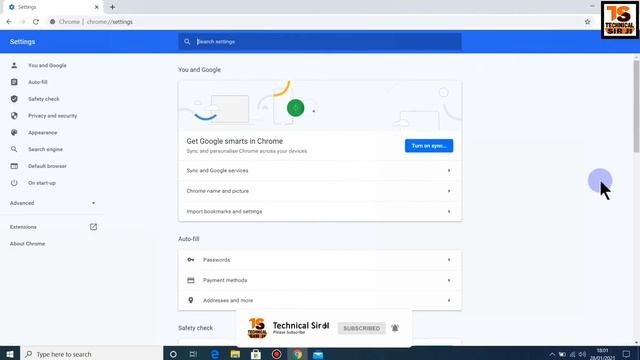Viewport: 640px width, 360px height.
Task: Open File Explorer from taskbar
Action: [x=236, y=354]
